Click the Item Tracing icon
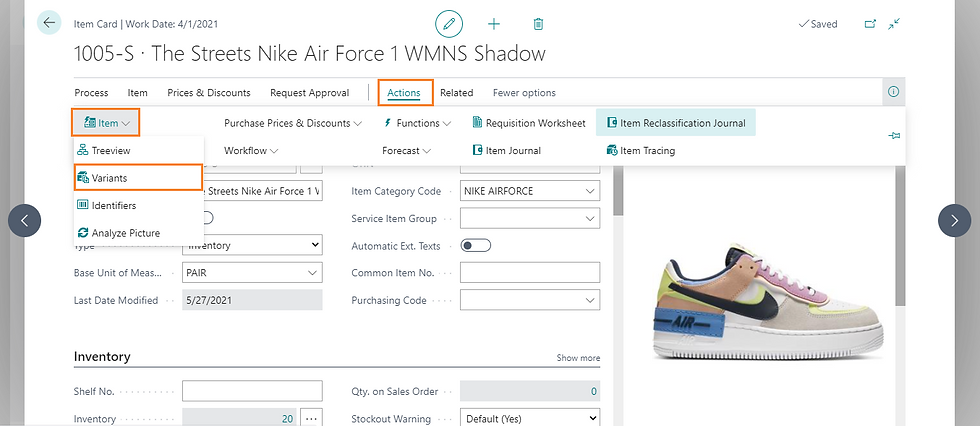The height and width of the screenshot is (426, 980). coord(612,151)
